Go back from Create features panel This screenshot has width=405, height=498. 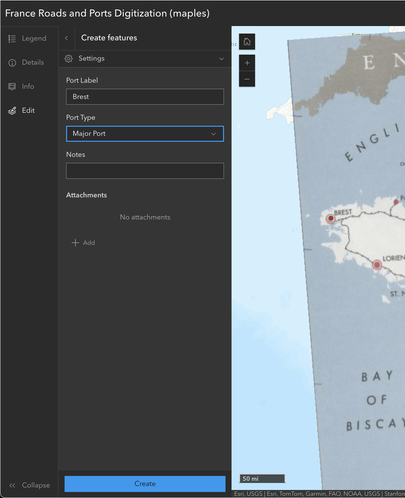click(66, 38)
